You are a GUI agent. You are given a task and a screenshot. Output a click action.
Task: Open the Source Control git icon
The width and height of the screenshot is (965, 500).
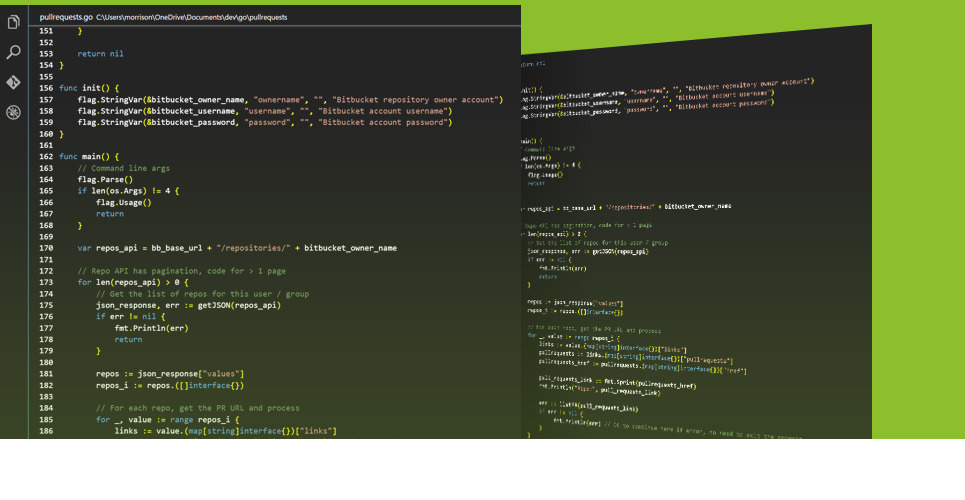[x=14, y=82]
